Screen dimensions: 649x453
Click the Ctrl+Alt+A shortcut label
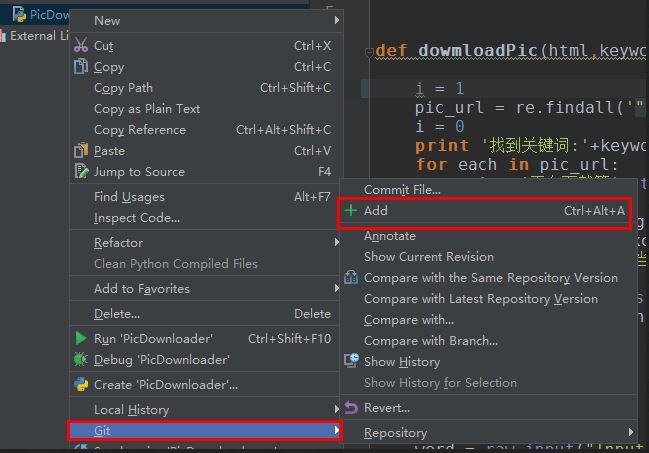tap(594, 211)
